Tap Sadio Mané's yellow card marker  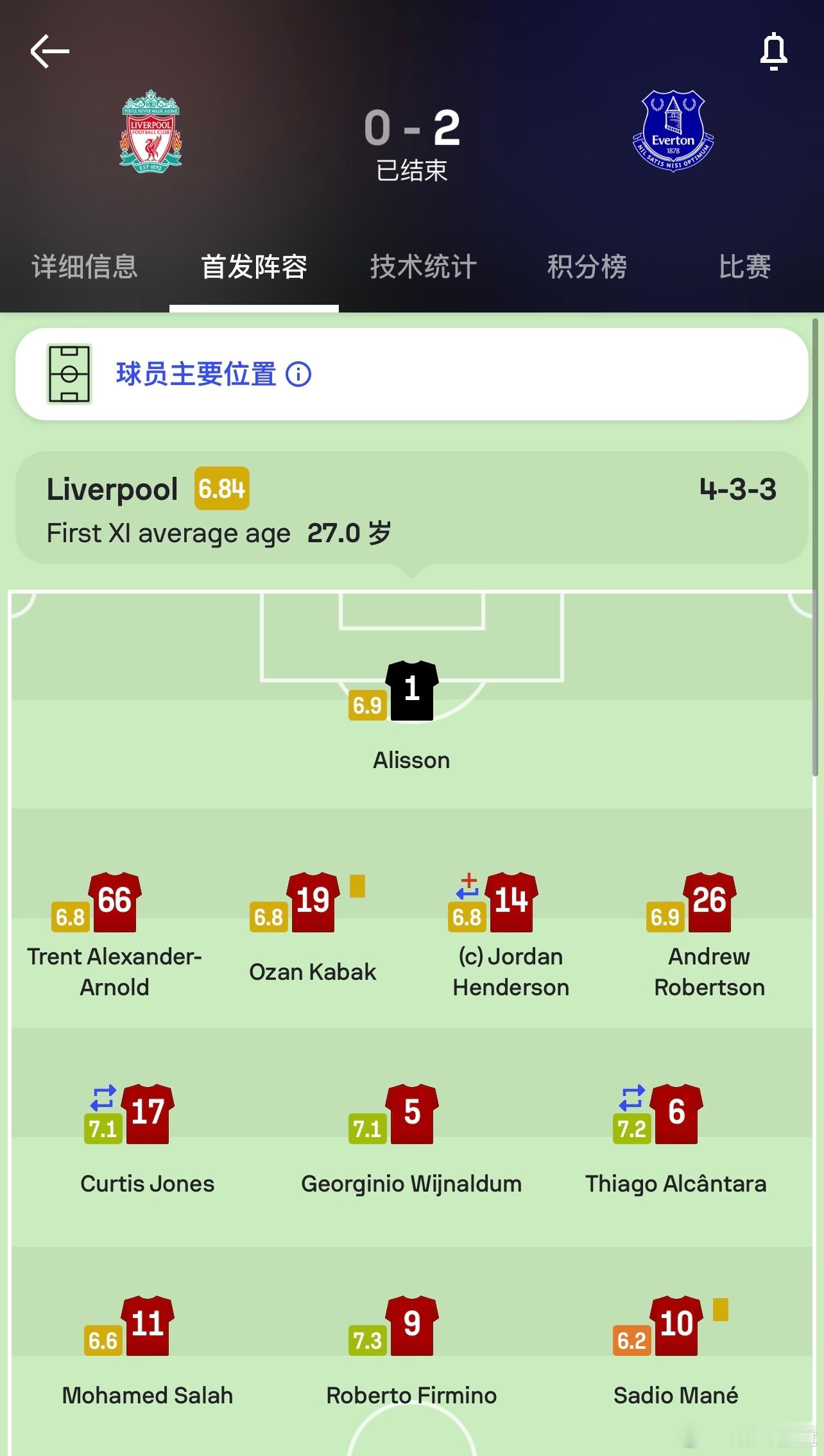pos(721,1310)
